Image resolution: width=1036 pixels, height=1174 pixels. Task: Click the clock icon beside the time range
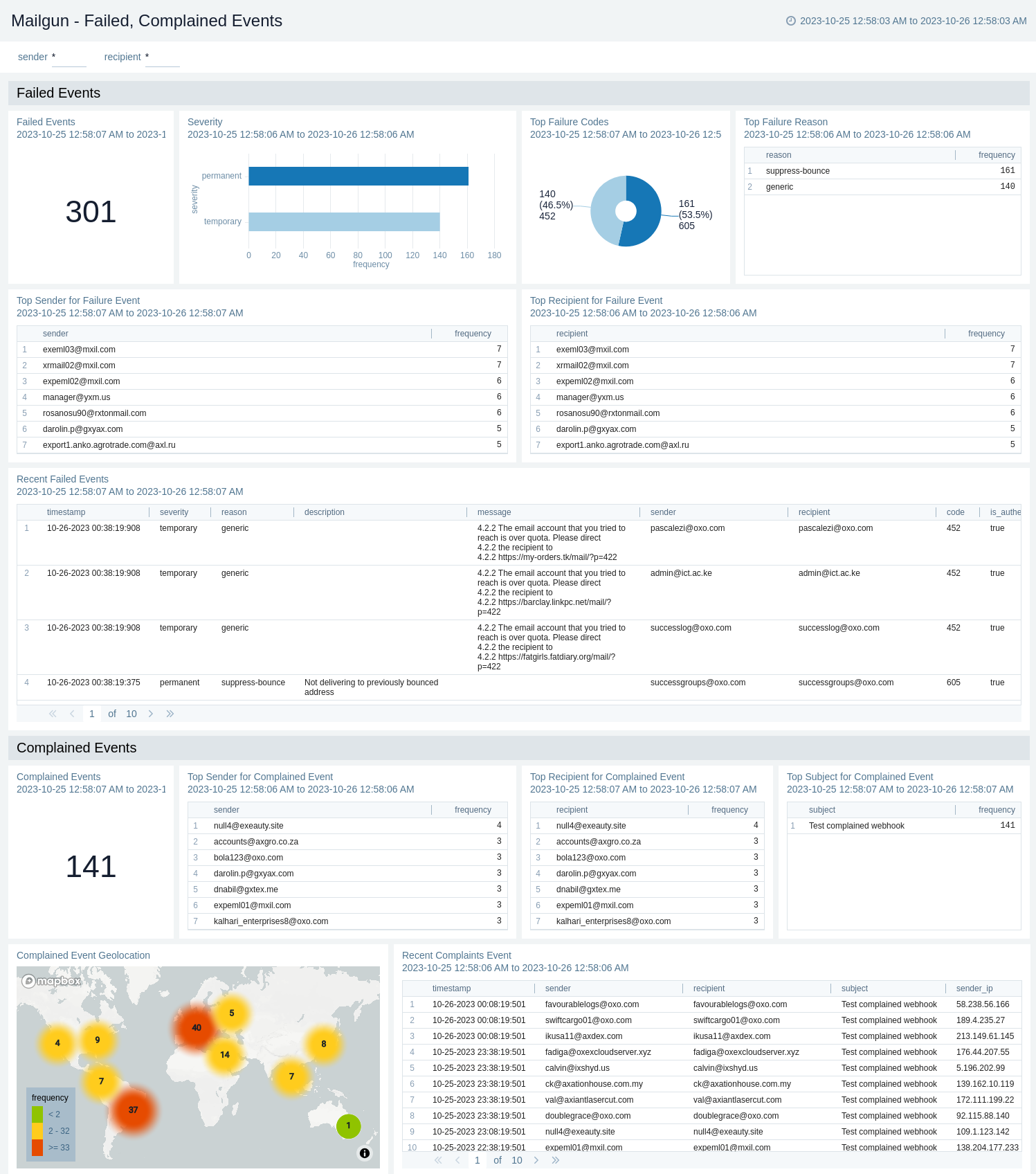click(790, 21)
